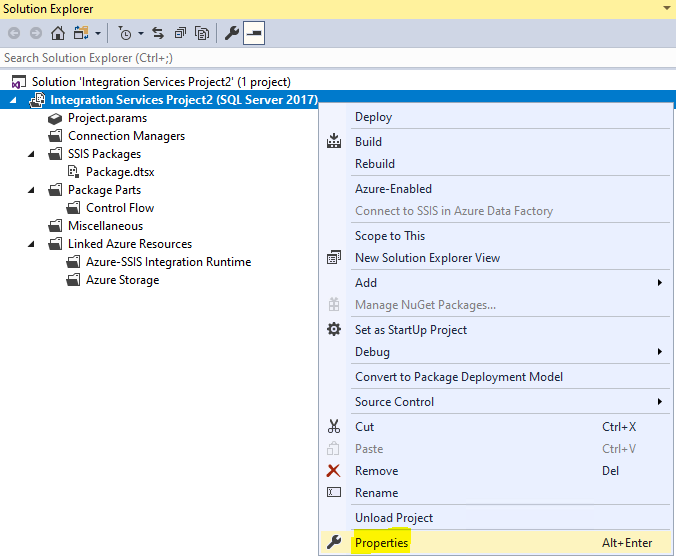Collapse the Integration Services Project2 project node

(13, 100)
